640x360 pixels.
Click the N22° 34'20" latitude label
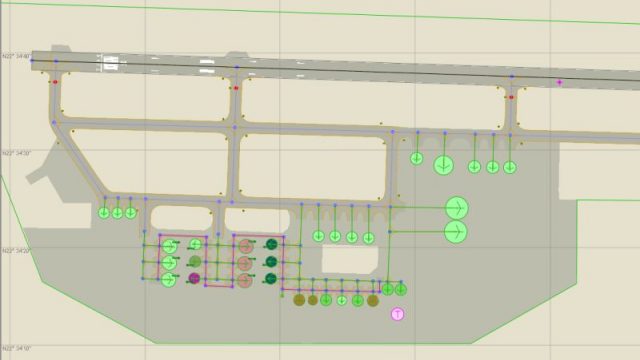pyautogui.click(x=16, y=251)
